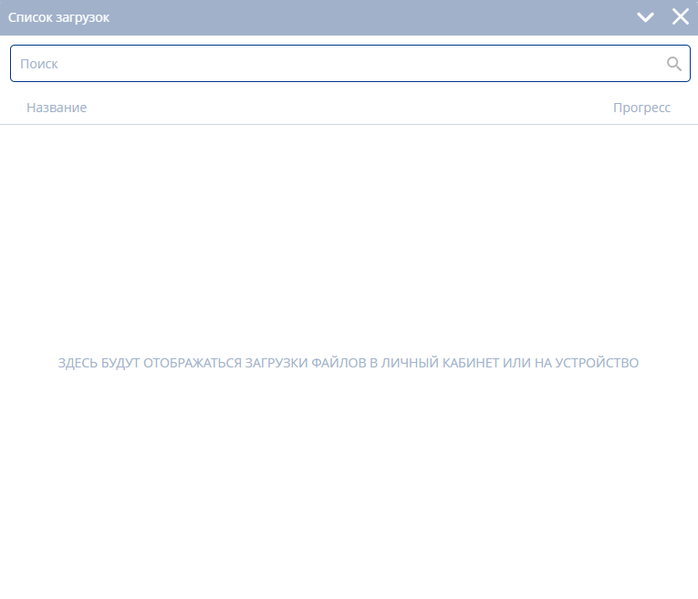This screenshot has width=698, height=599.
Task: Select the Название header label
Action: click(x=56, y=107)
